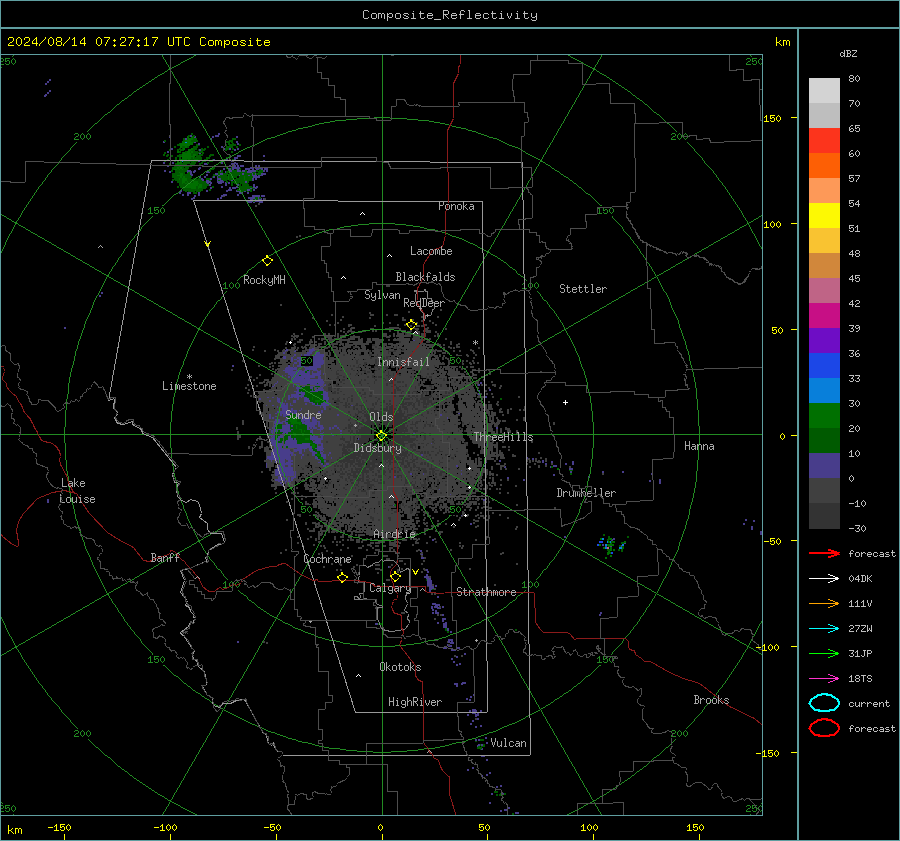
Task: Click the dBZ legend heading
Action: pyautogui.click(x=848, y=54)
